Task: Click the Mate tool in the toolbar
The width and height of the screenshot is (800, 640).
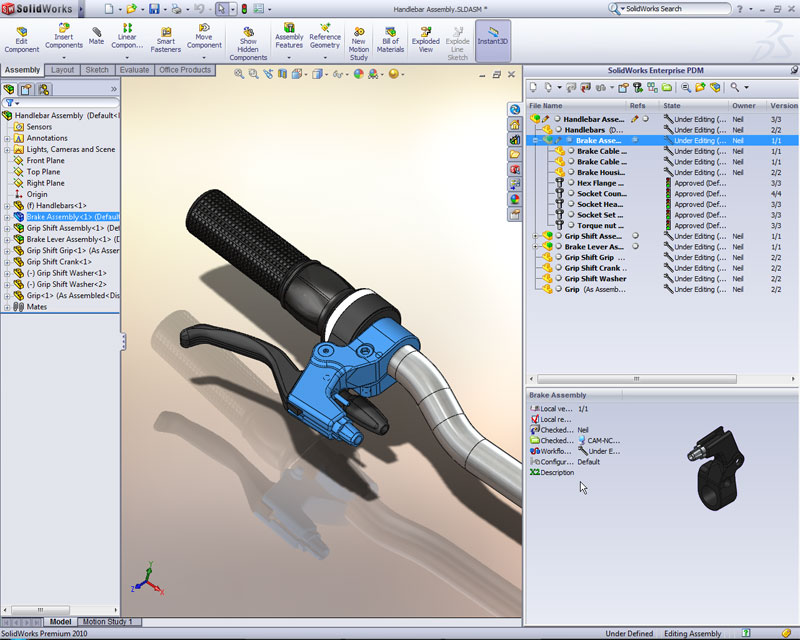Action: coord(96,34)
